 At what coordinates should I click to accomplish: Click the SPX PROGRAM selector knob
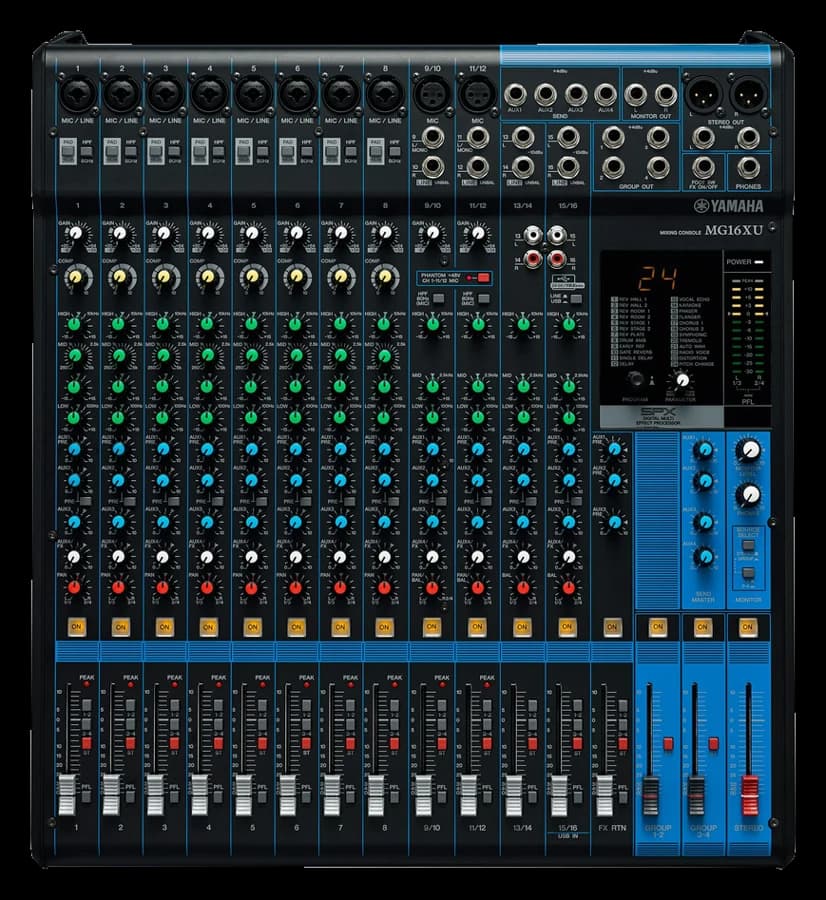pos(635,379)
